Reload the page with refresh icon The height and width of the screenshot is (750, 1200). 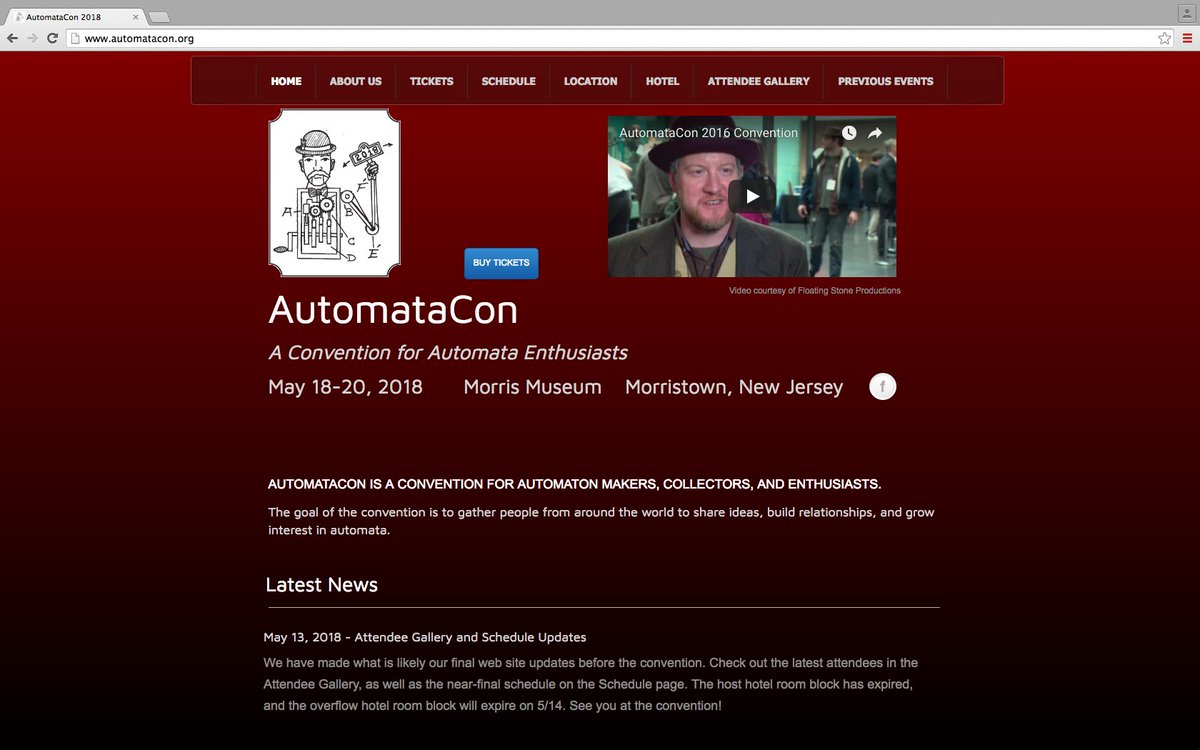pyautogui.click(x=52, y=38)
